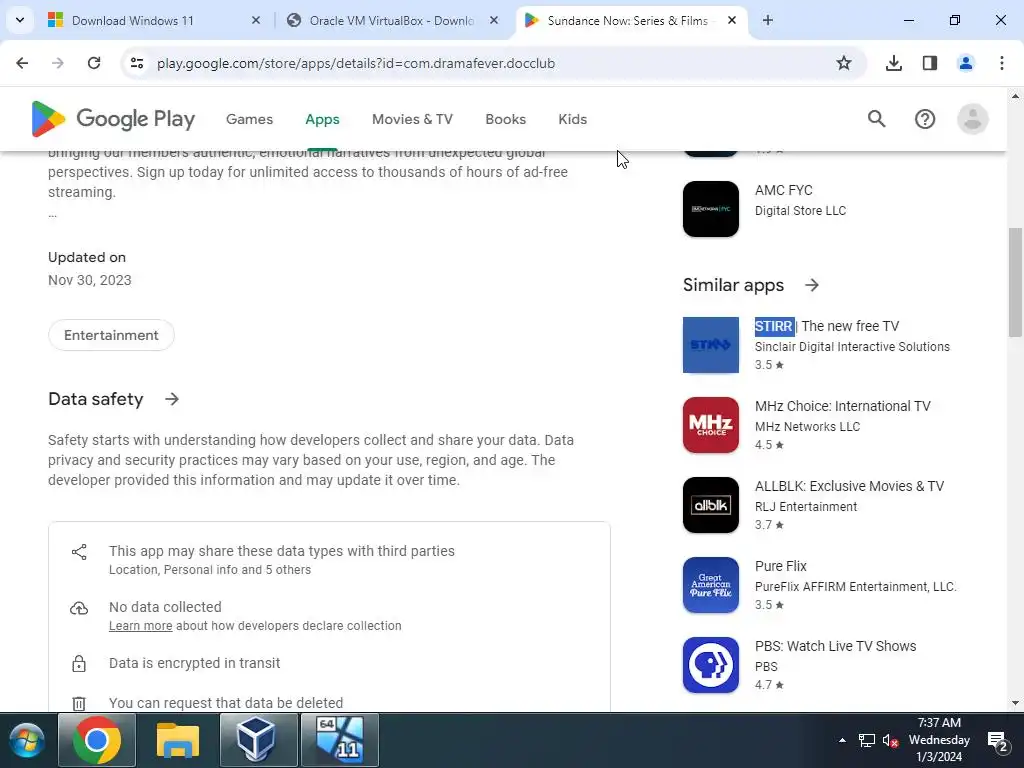Viewport: 1024px width, 768px height.
Task: Click "Location, Personal info and 5 others" text
Action: coord(210,570)
